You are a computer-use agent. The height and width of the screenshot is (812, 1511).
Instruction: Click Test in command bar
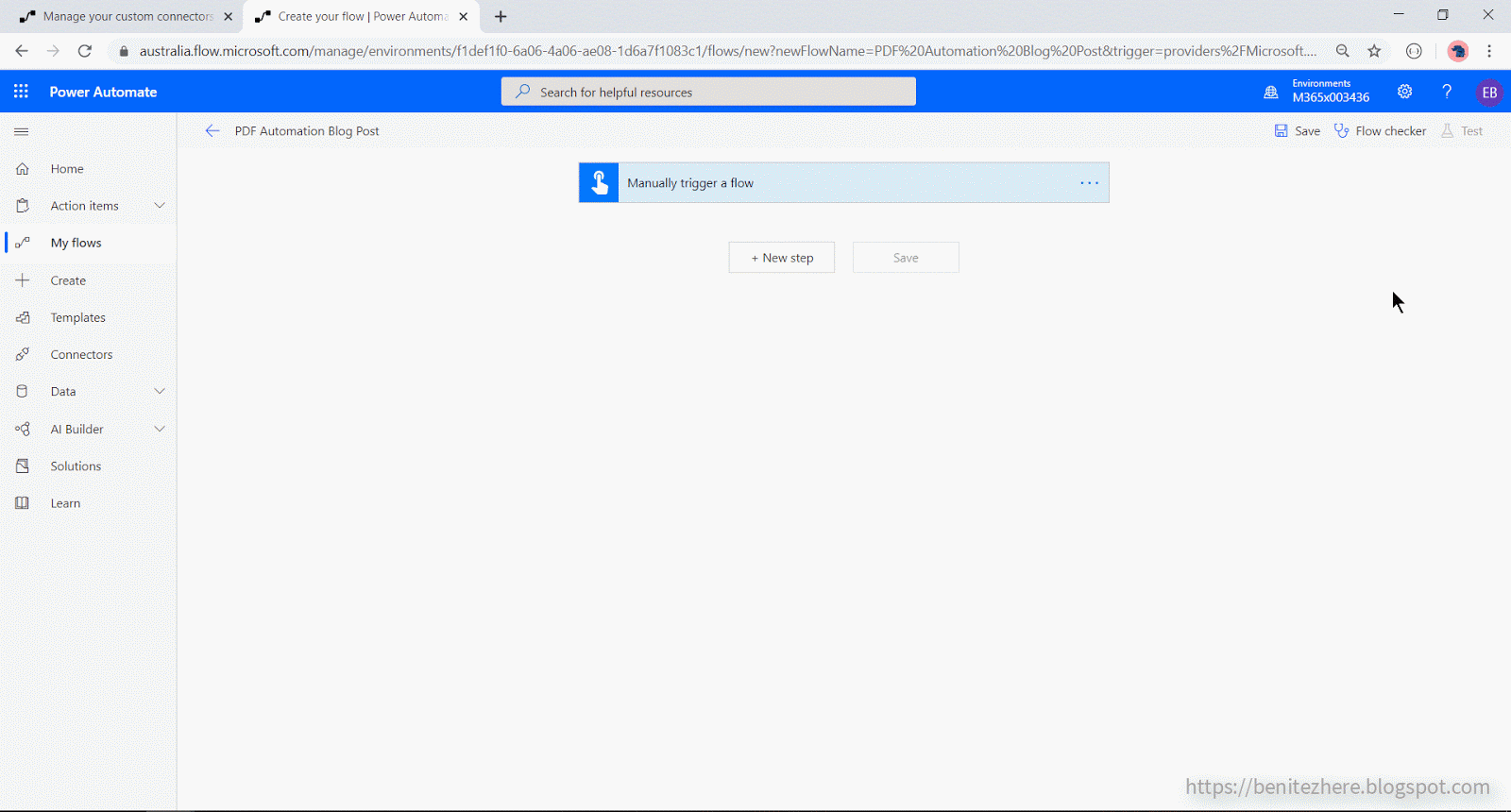pyautogui.click(x=1462, y=131)
